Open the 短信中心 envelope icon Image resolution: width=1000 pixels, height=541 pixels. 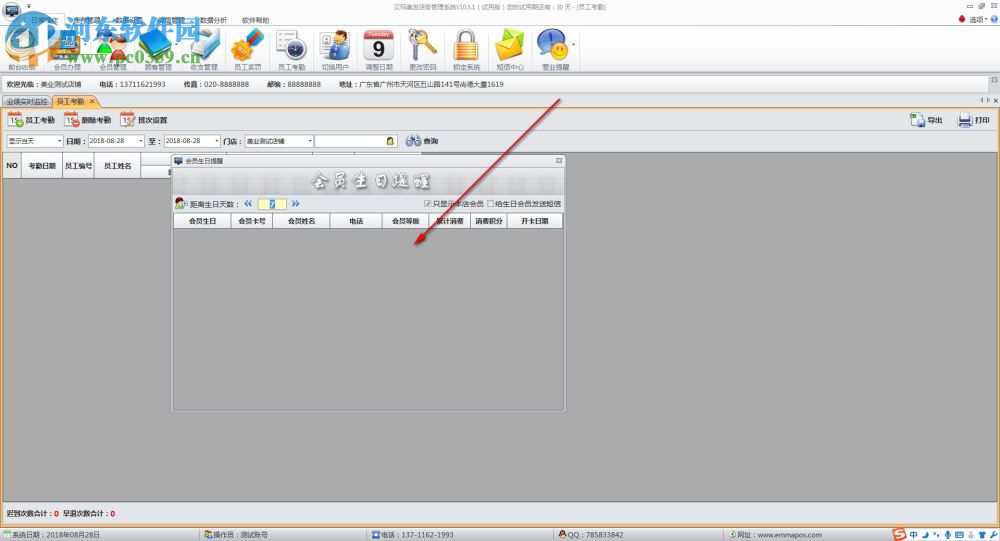[x=510, y=49]
